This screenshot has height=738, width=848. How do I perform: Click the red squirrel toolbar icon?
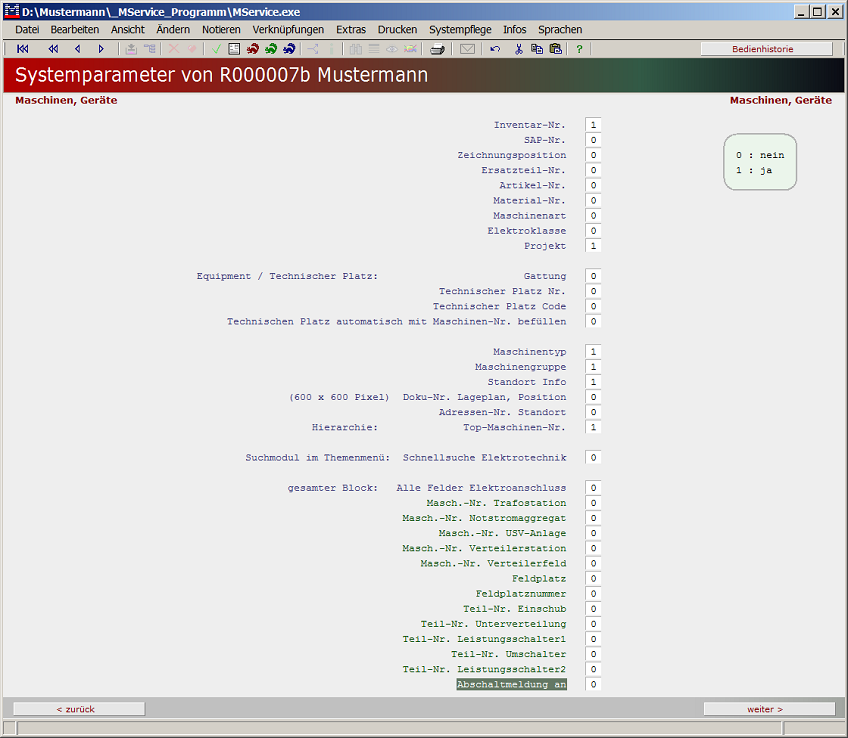(x=253, y=49)
